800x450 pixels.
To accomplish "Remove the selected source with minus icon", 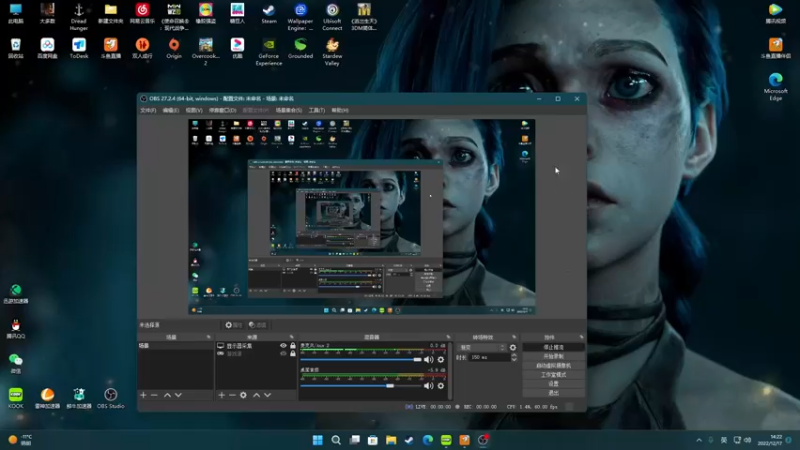I will point(232,395).
